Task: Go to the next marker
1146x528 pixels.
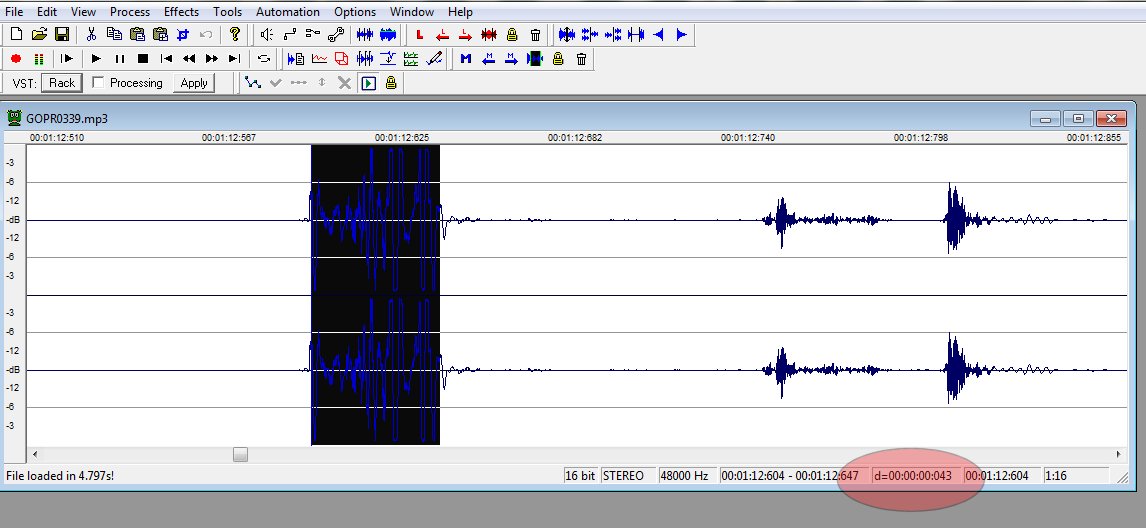Action: (512, 59)
